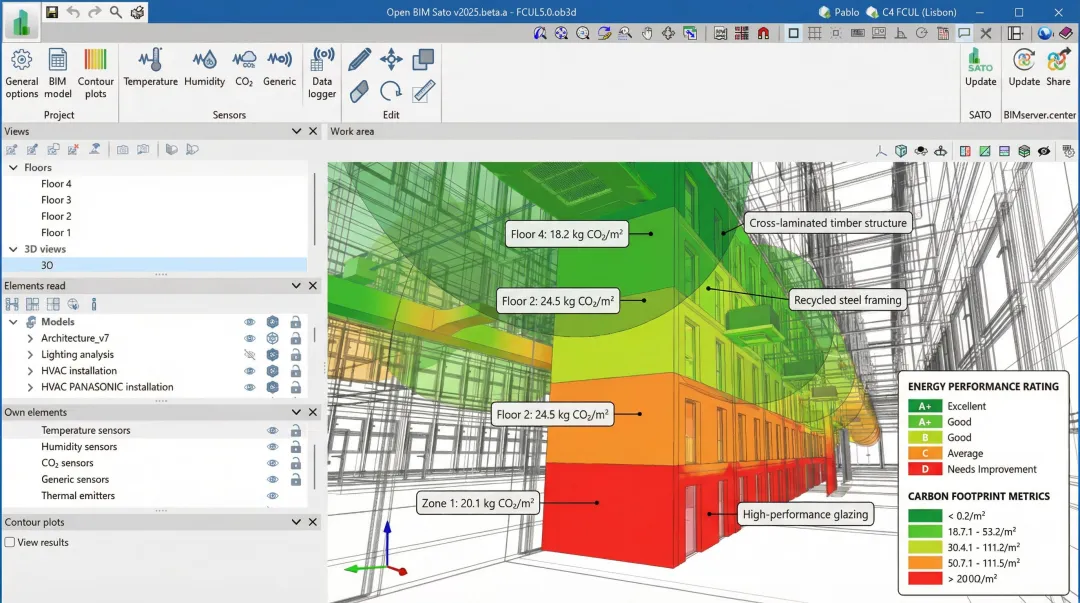Click the C4 FCUL (Lisbon) project label
This screenshot has height=603, width=1080.
pyautogui.click(x=918, y=12)
